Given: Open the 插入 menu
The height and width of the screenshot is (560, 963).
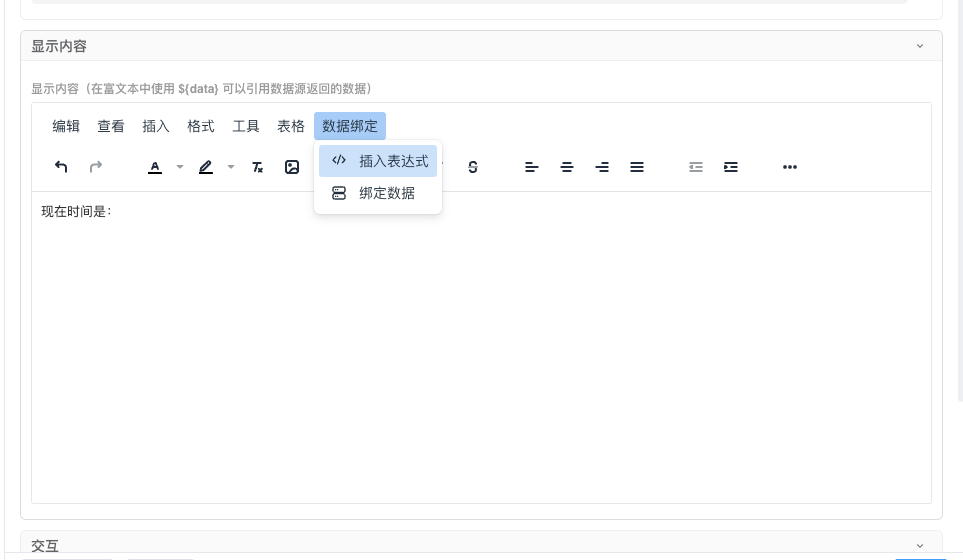Looking at the screenshot, I should point(156,126).
